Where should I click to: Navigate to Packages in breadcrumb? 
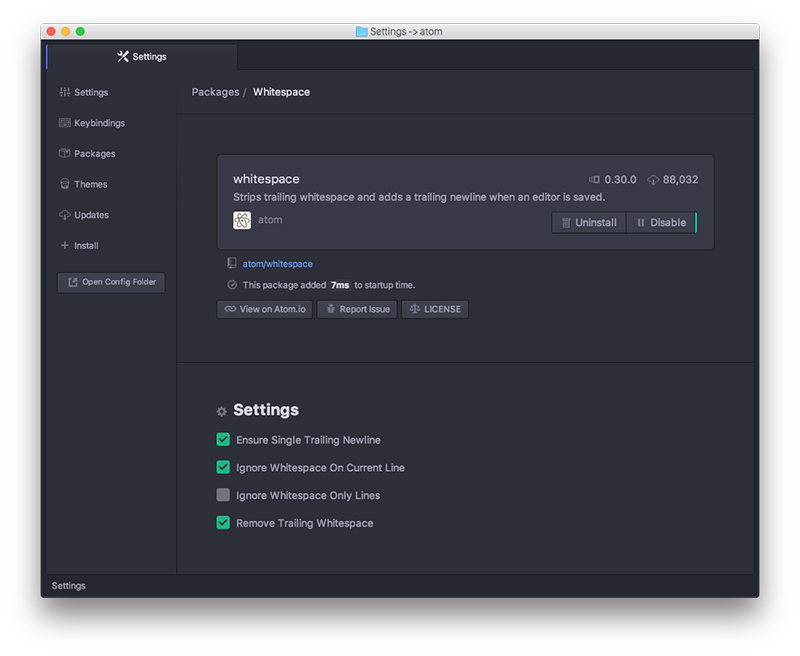pos(215,92)
